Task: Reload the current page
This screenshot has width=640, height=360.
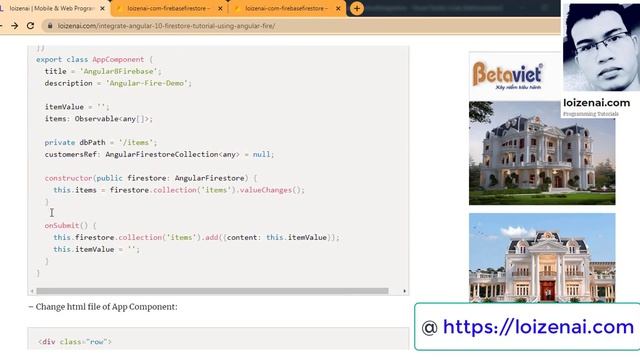Action: tap(30, 26)
